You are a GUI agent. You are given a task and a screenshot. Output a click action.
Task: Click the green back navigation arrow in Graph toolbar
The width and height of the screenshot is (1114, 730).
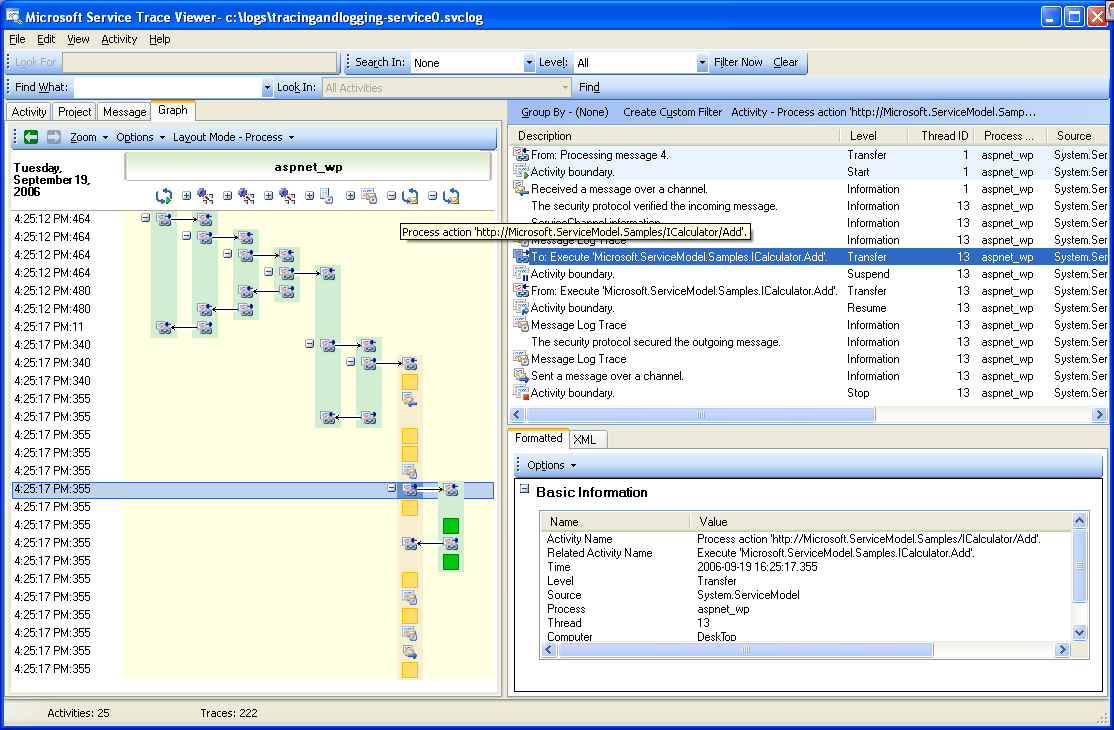(30, 137)
